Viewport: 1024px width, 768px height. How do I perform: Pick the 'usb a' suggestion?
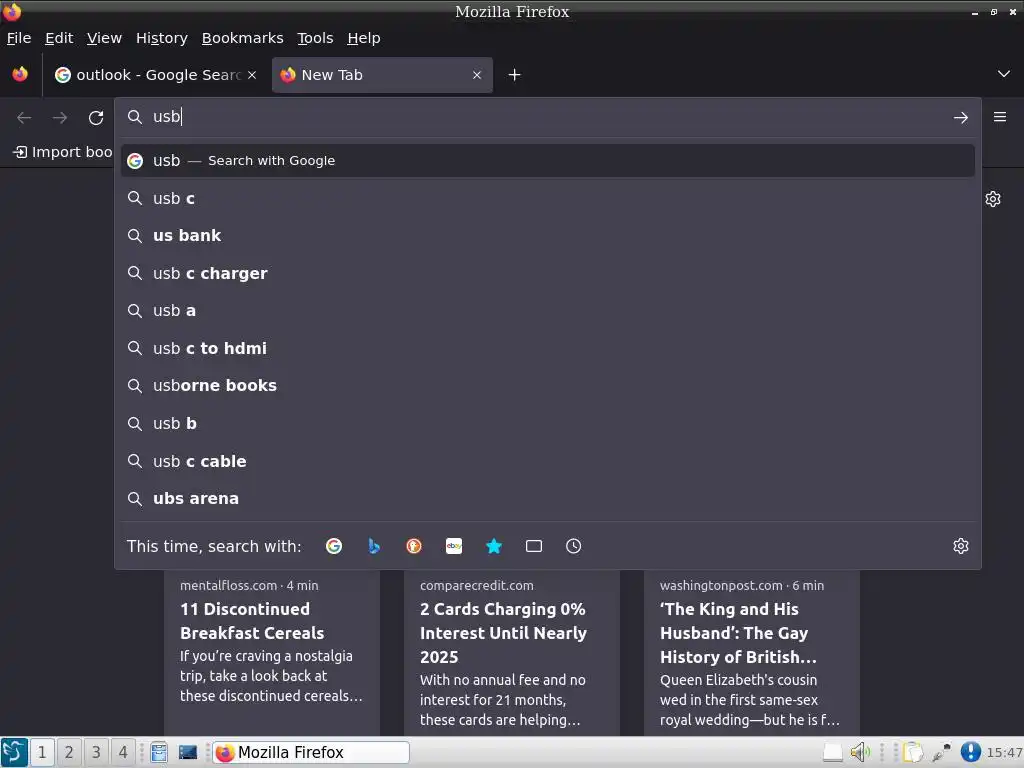tap(547, 311)
